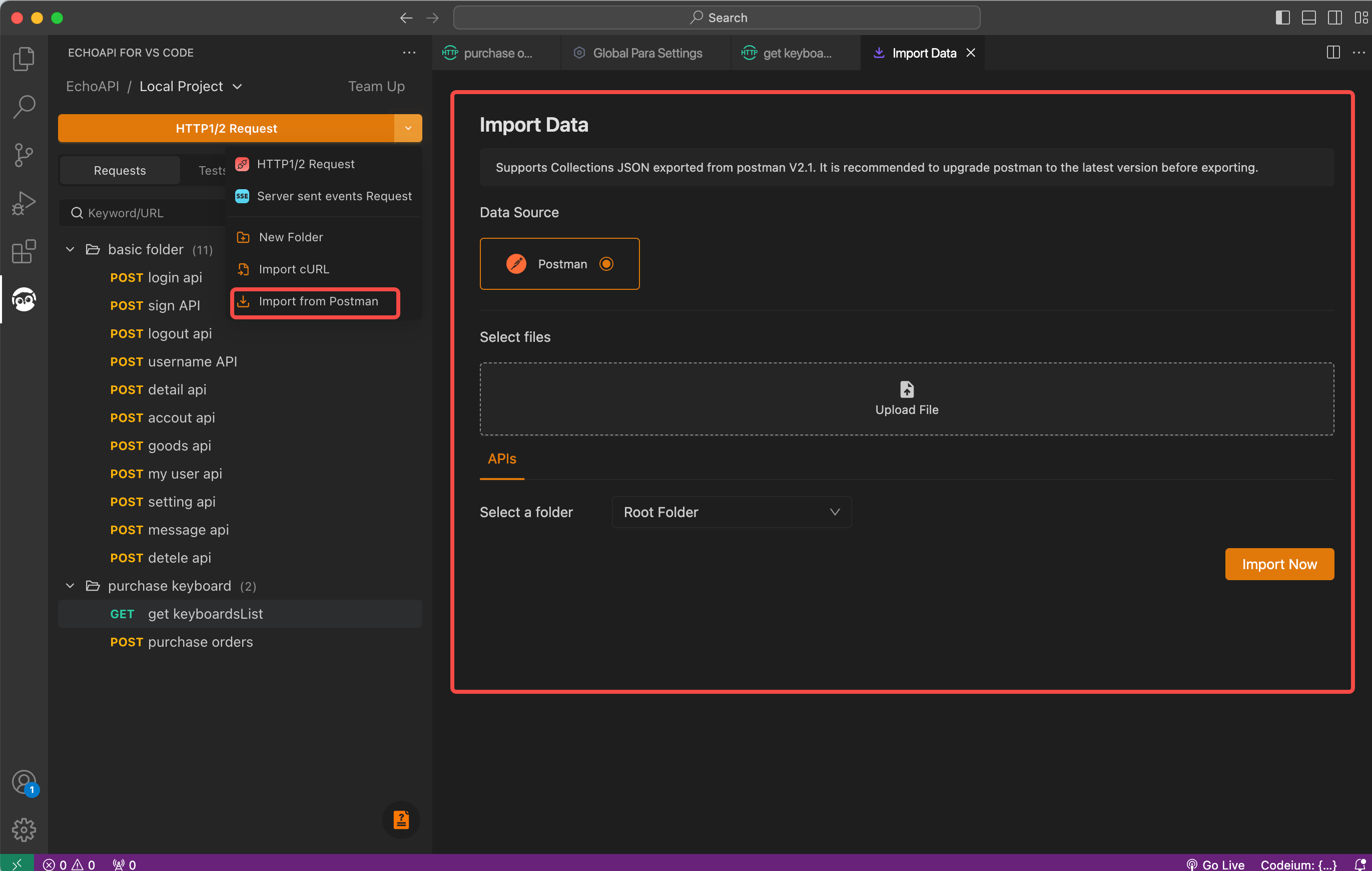Toggle bottom panel layout icon
The image size is (1372, 871).
1309,18
